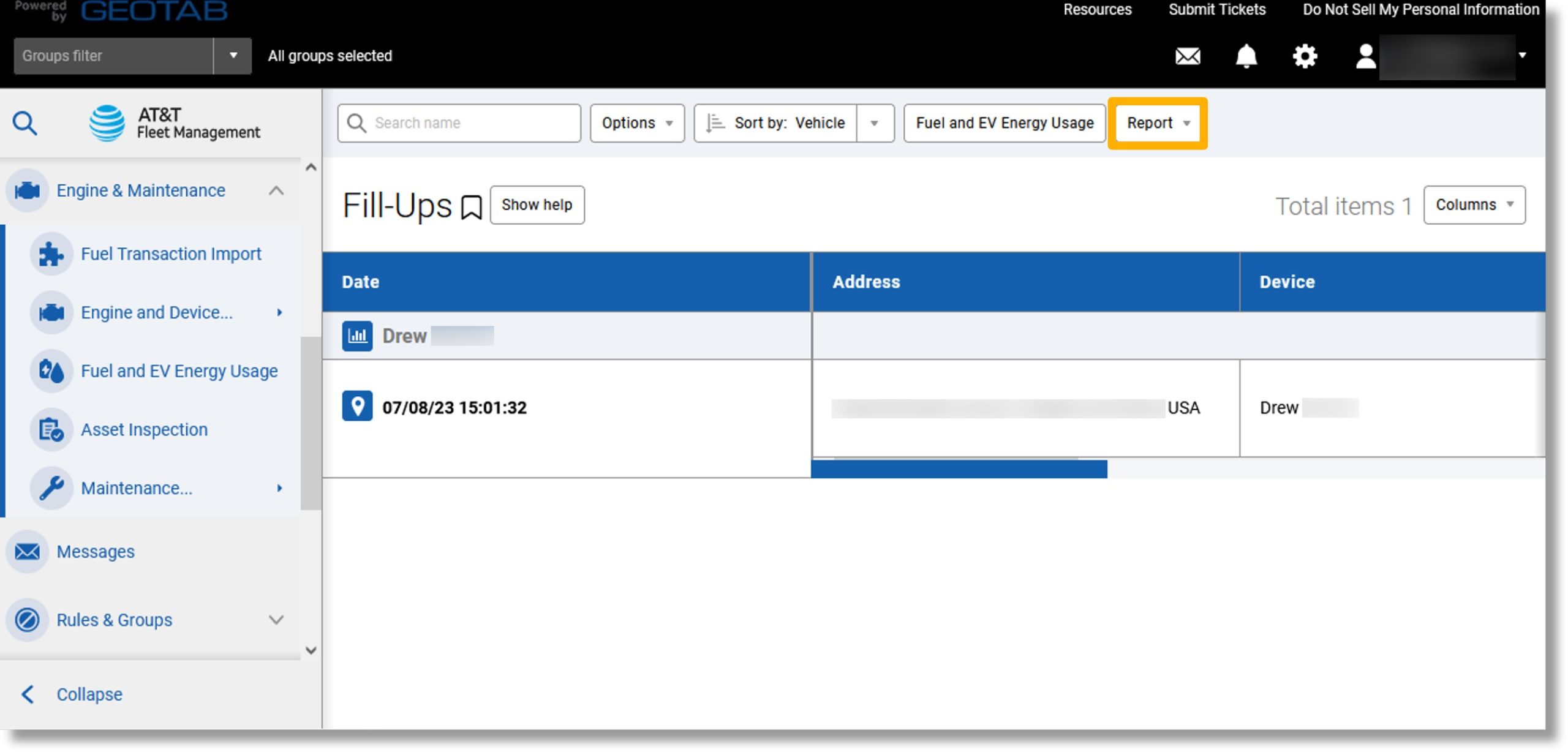Open the settings gear icon
The image size is (1568, 752).
click(x=1305, y=56)
